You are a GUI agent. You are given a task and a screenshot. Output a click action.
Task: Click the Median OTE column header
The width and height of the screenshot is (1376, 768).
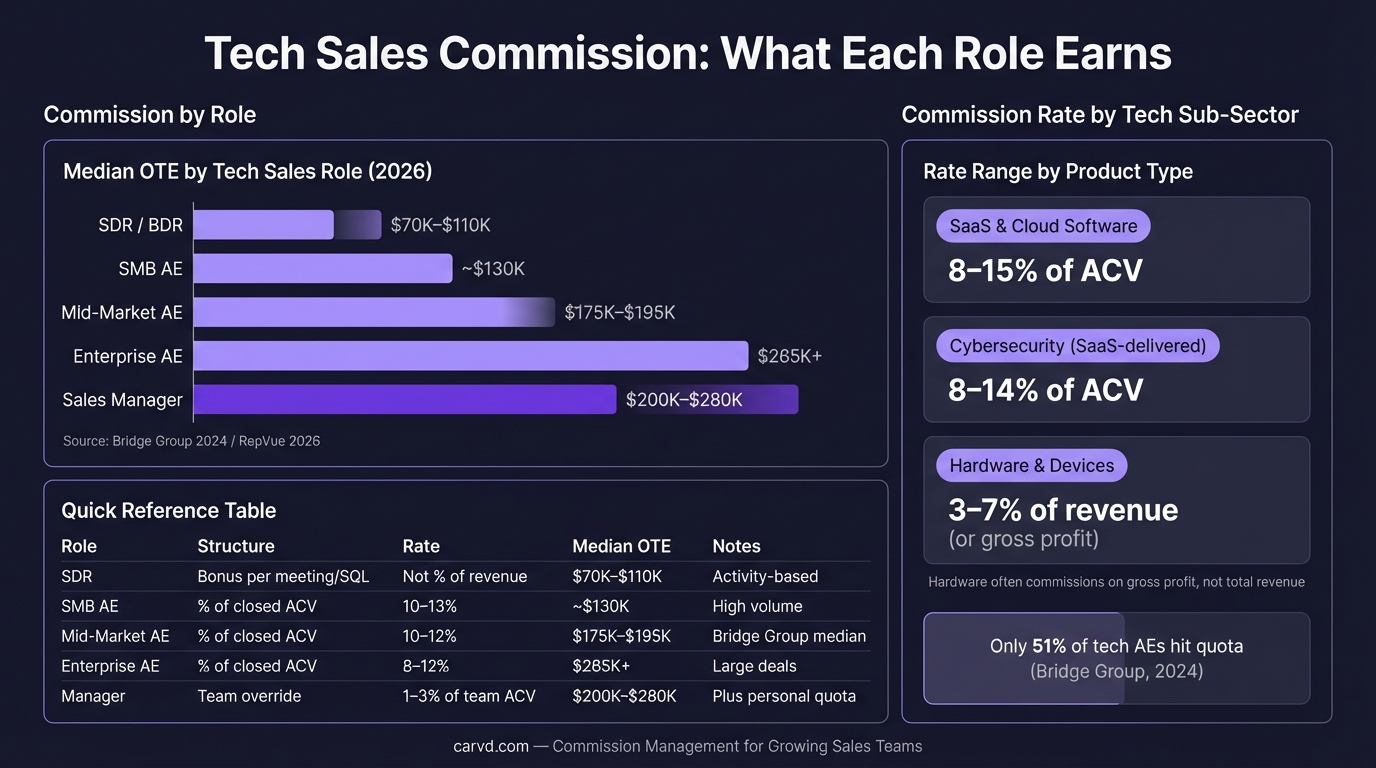tap(621, 546)
